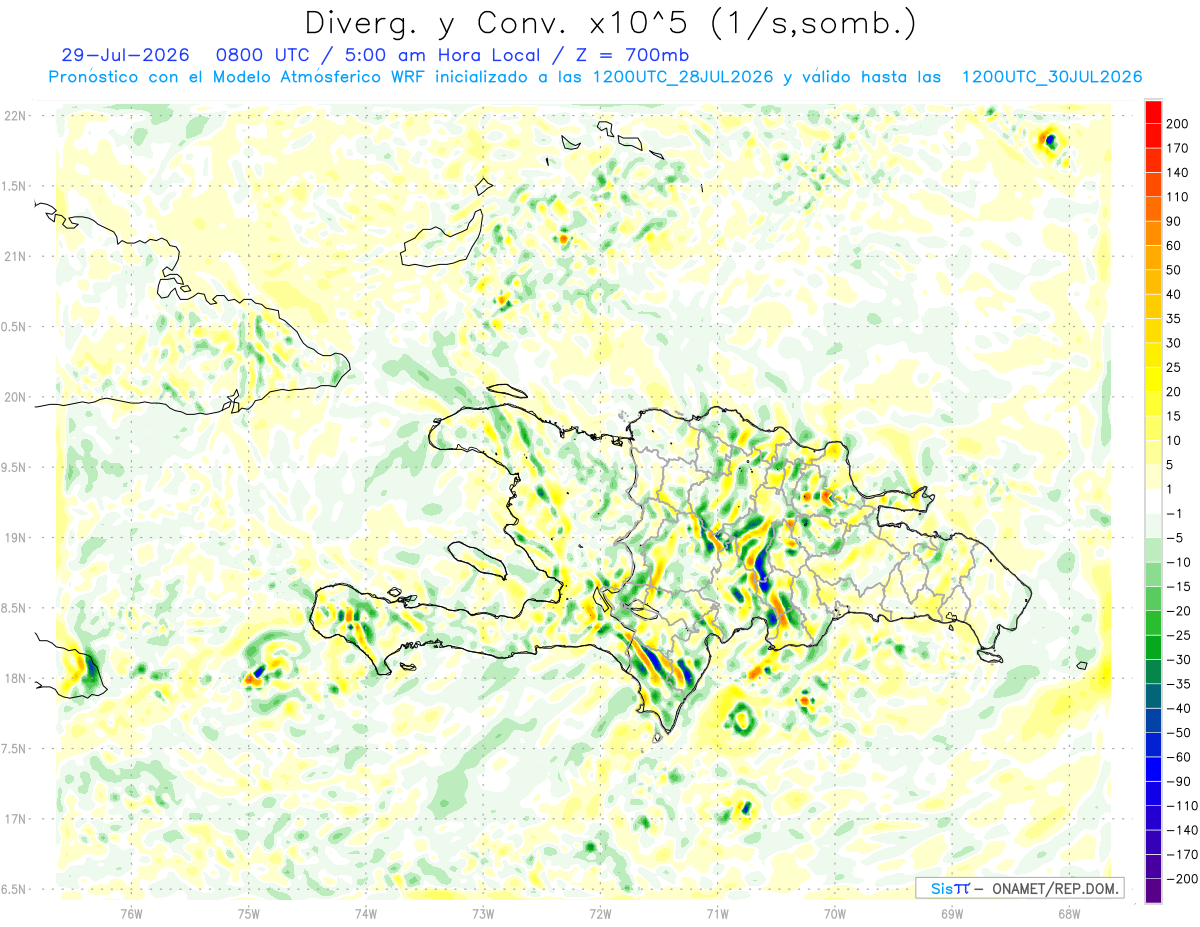Click the 'ONAMET/REP.DOM.' credit box
Viewport: 1200px width, 927px height.
pyautogui.click(x=1019, y=888)
